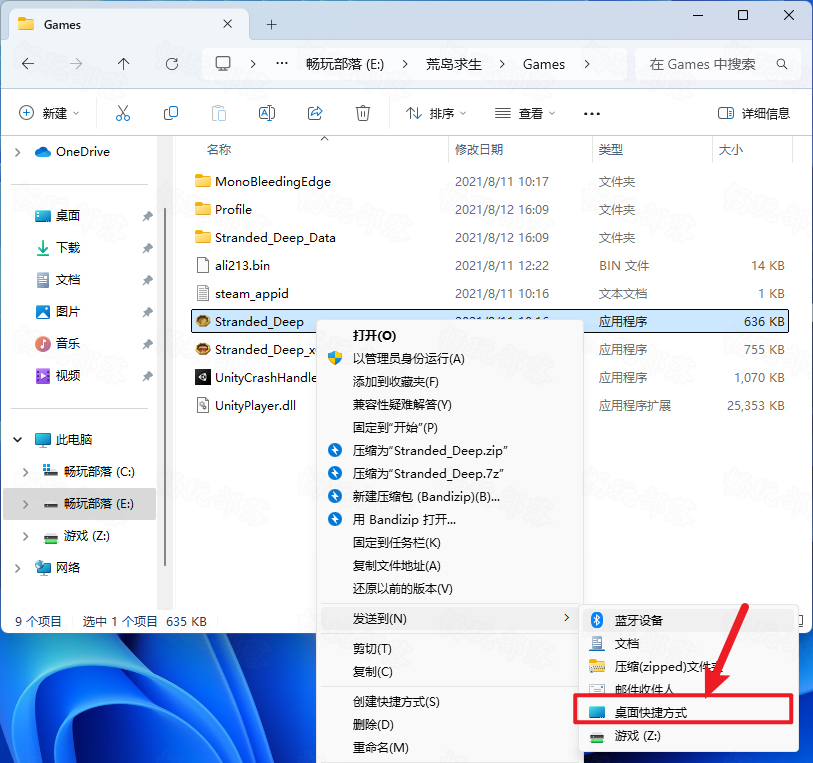Open the New item dropdown

point(49,113)
